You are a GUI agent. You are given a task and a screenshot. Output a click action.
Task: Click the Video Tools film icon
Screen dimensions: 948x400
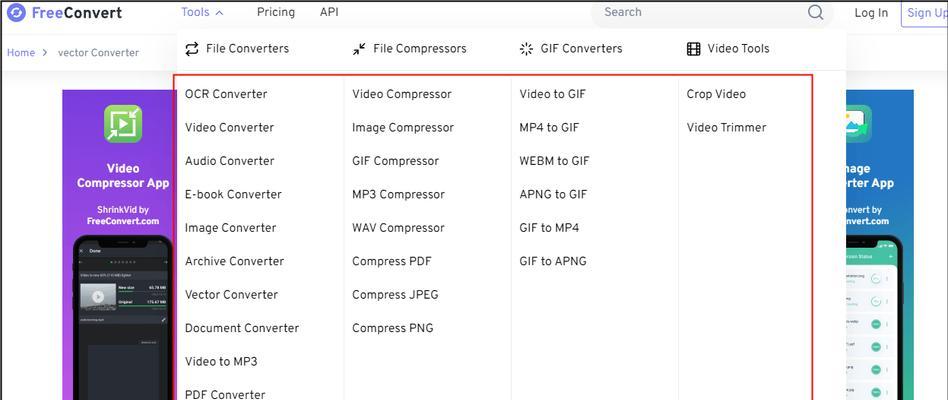[x=693, y=49]
